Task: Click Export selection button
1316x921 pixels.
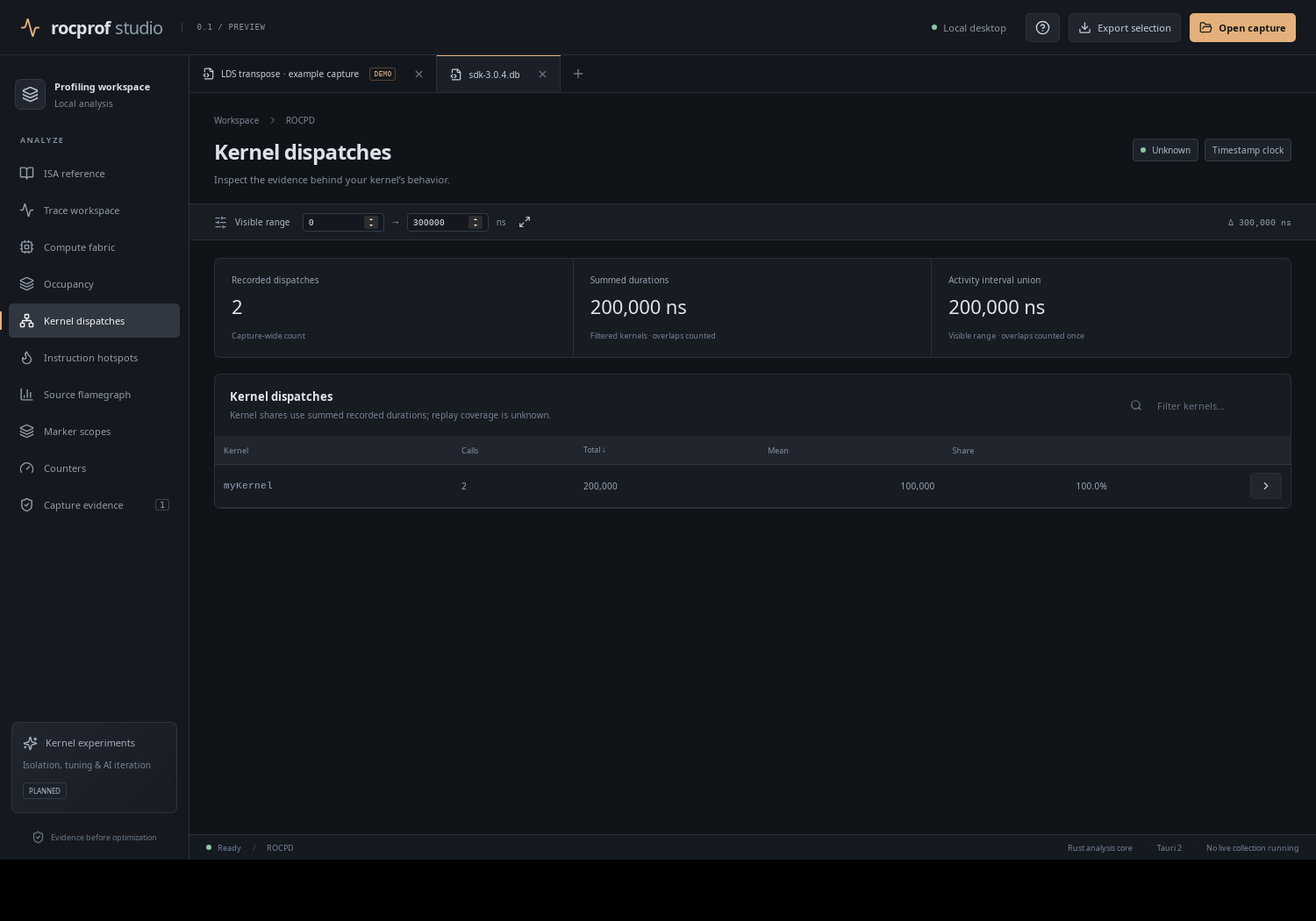Action: click(1125, 27)
